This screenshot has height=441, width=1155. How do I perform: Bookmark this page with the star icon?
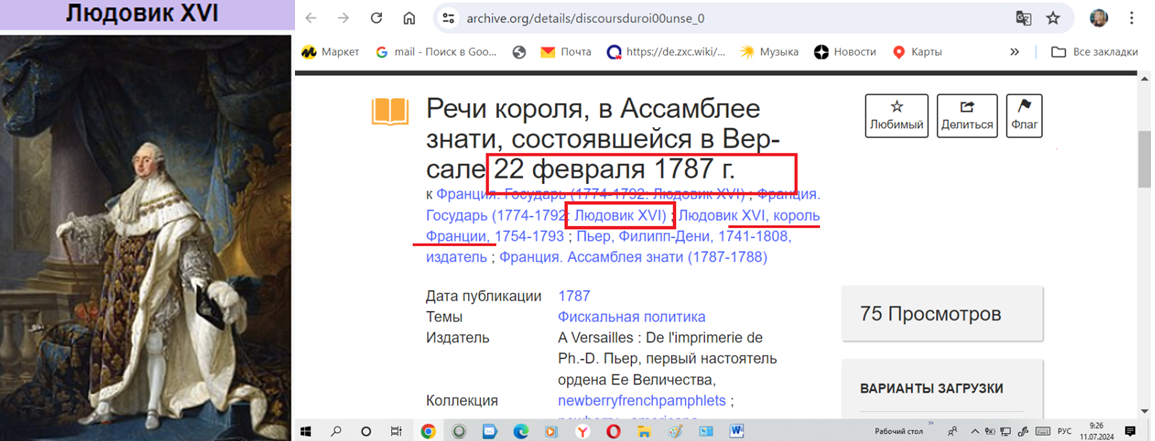click(1052, 18)
